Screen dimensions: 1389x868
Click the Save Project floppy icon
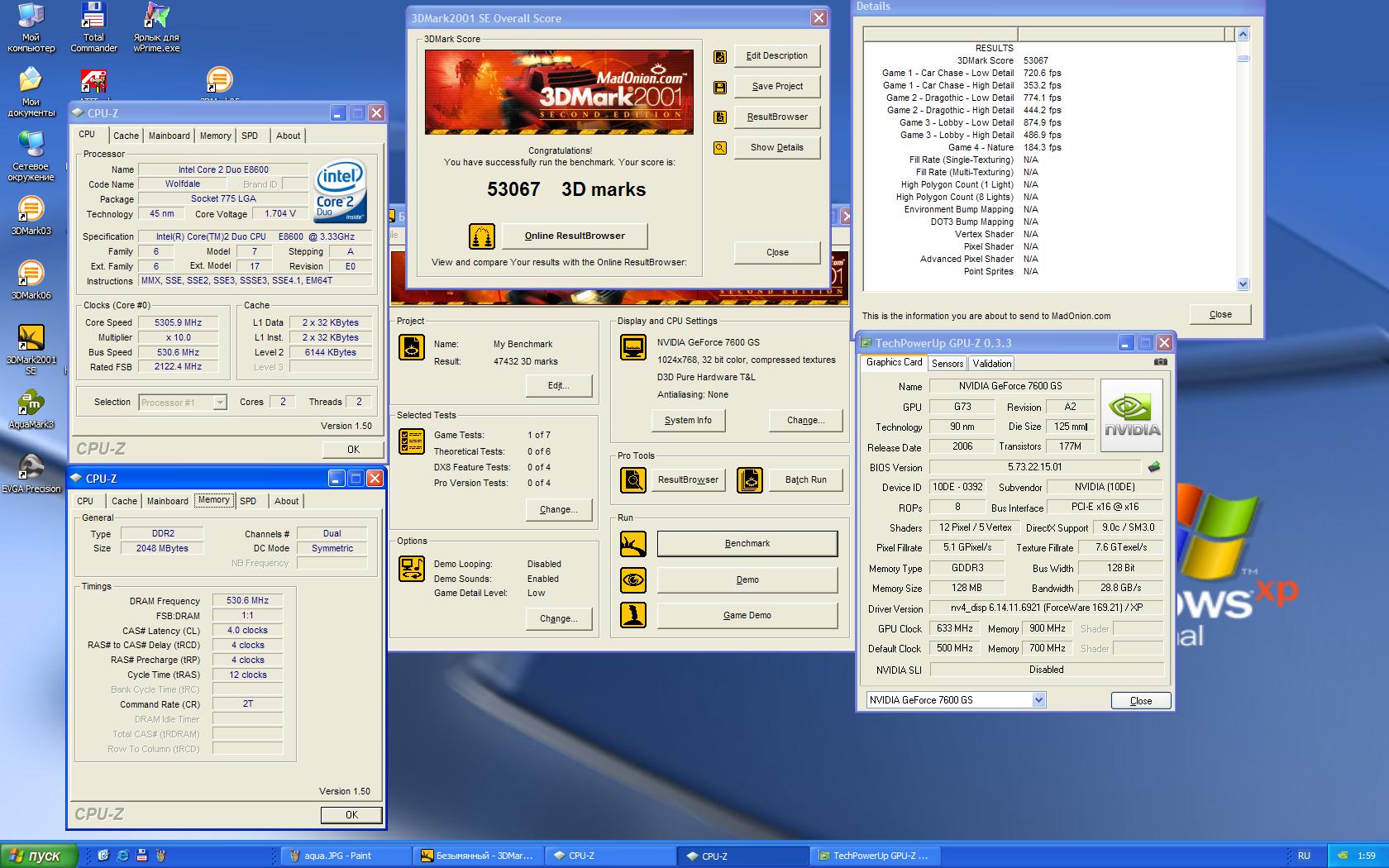pos(720,87)
